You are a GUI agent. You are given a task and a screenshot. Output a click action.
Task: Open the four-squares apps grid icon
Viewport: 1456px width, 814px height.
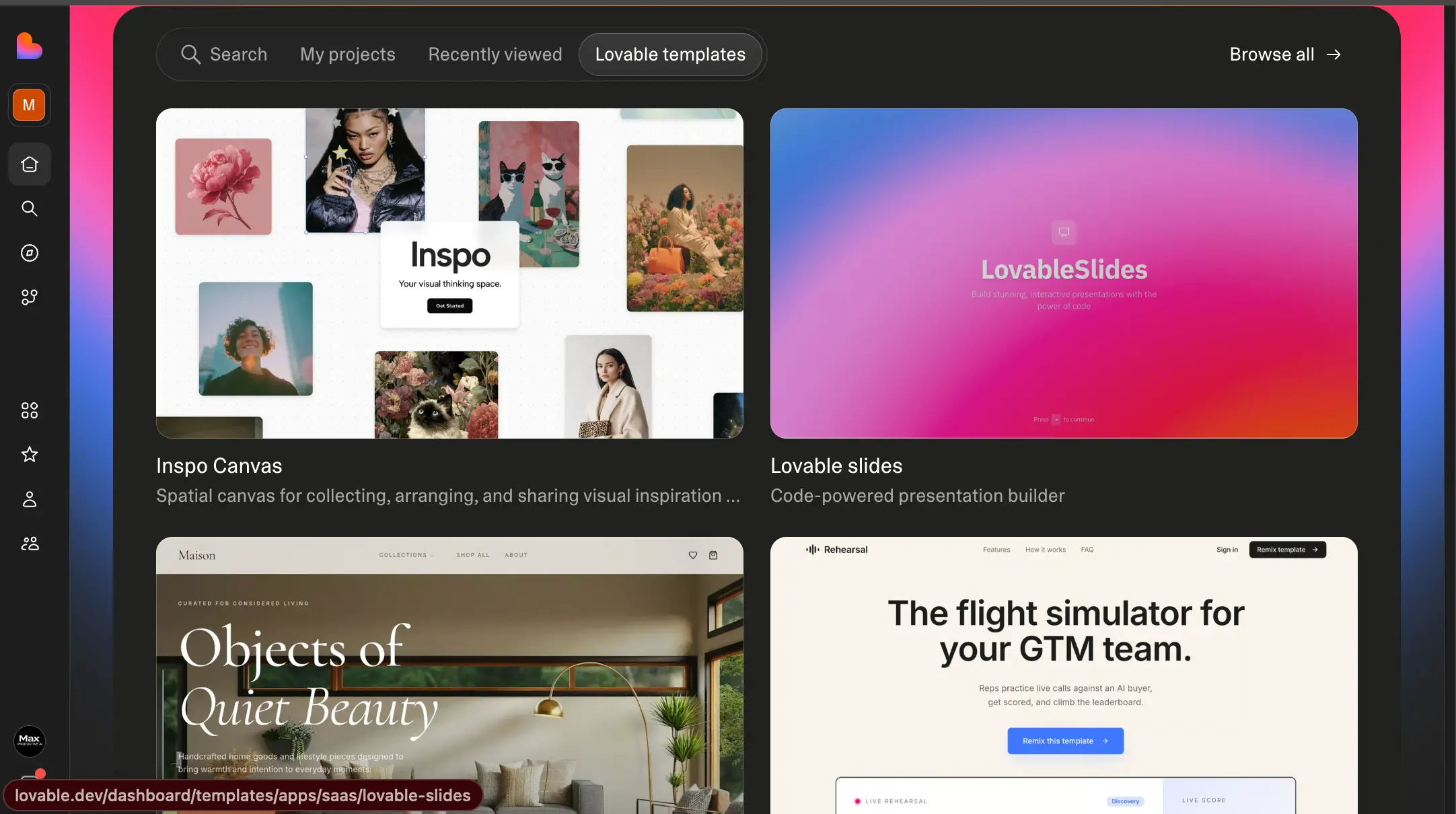(x=30, y=410)
